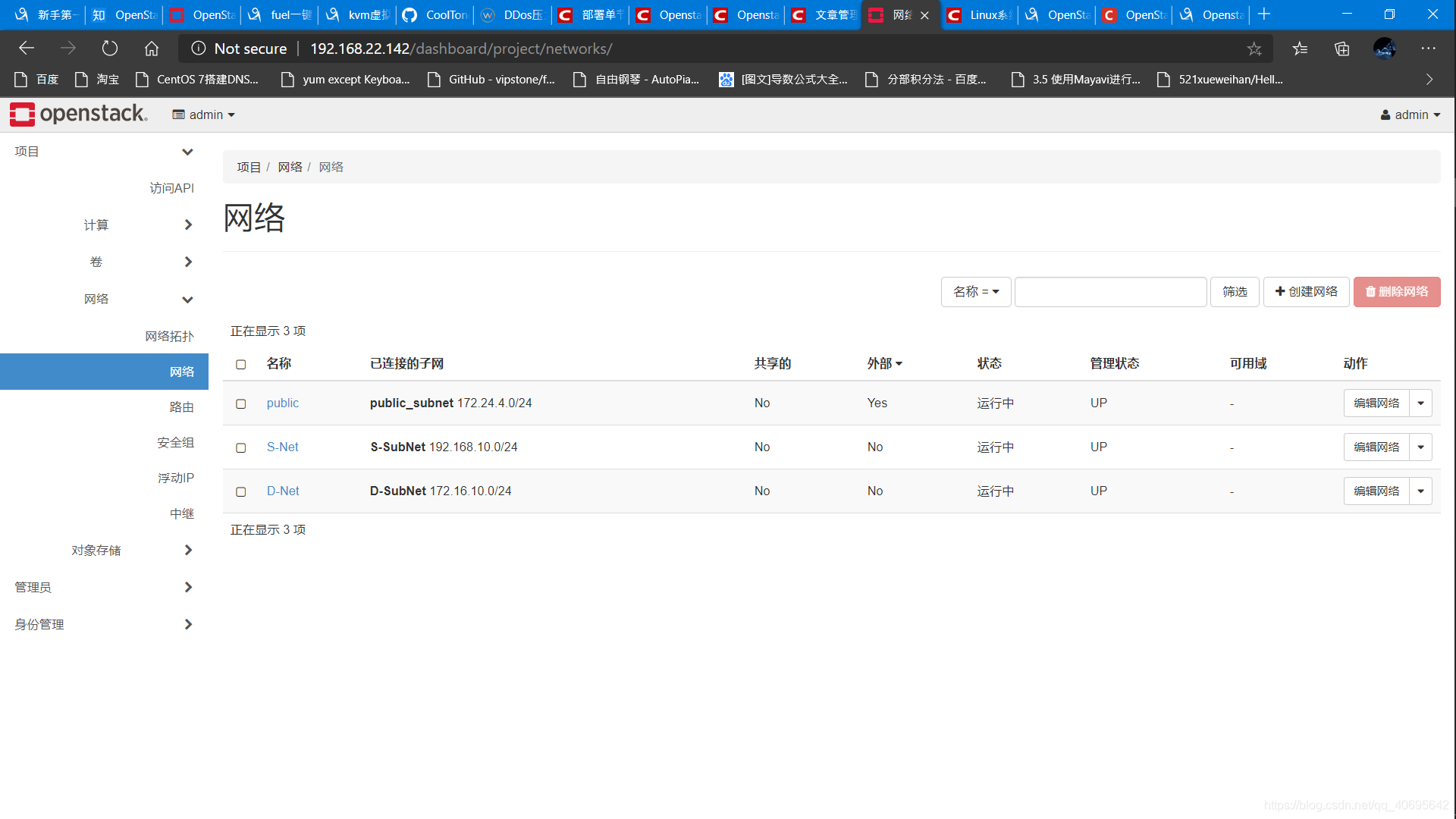The height and width of the screenshot is (819, 1456).
Task: Sort by the 外部 column header
Action: tap(884, 364)
